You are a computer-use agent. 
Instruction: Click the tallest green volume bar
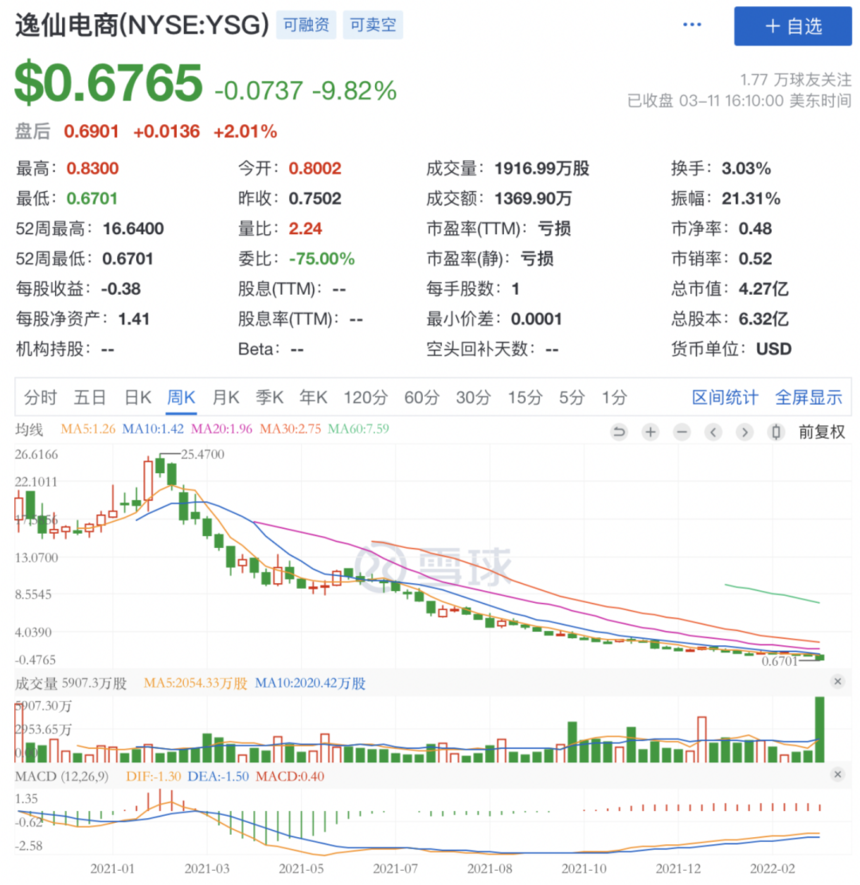pyautogui.click(x=820, y=729)
